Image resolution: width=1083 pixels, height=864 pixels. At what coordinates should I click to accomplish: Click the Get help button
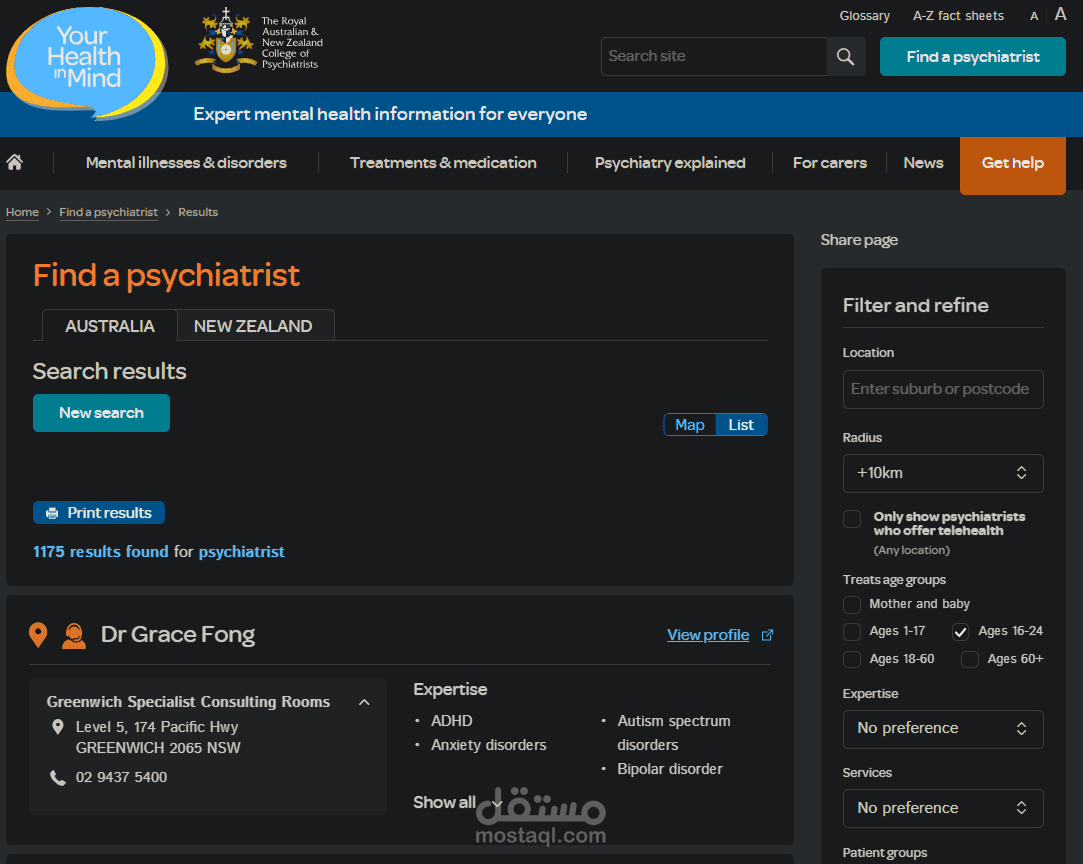coord(1013,165)
